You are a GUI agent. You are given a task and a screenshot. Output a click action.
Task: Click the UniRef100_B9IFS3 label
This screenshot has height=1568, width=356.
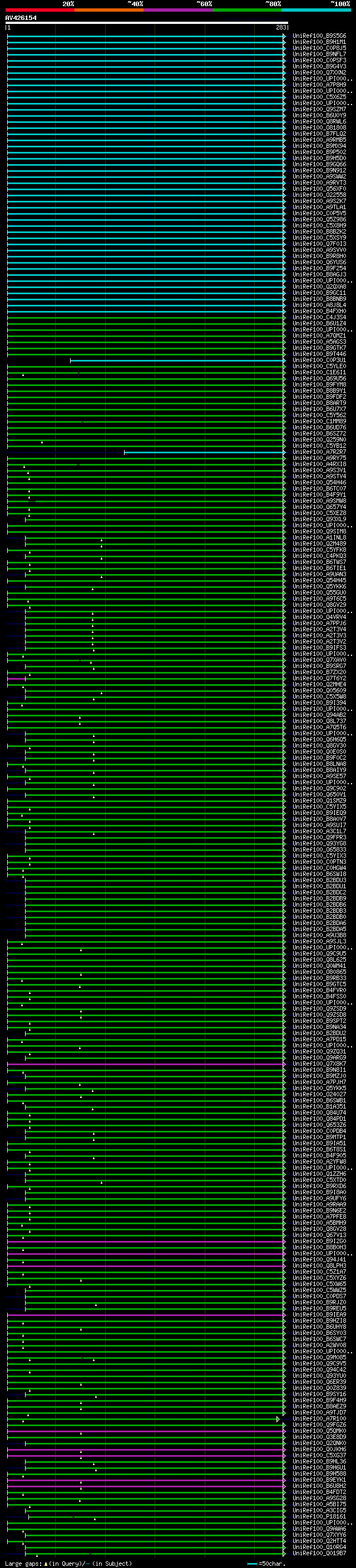click(x=319, y=647)
